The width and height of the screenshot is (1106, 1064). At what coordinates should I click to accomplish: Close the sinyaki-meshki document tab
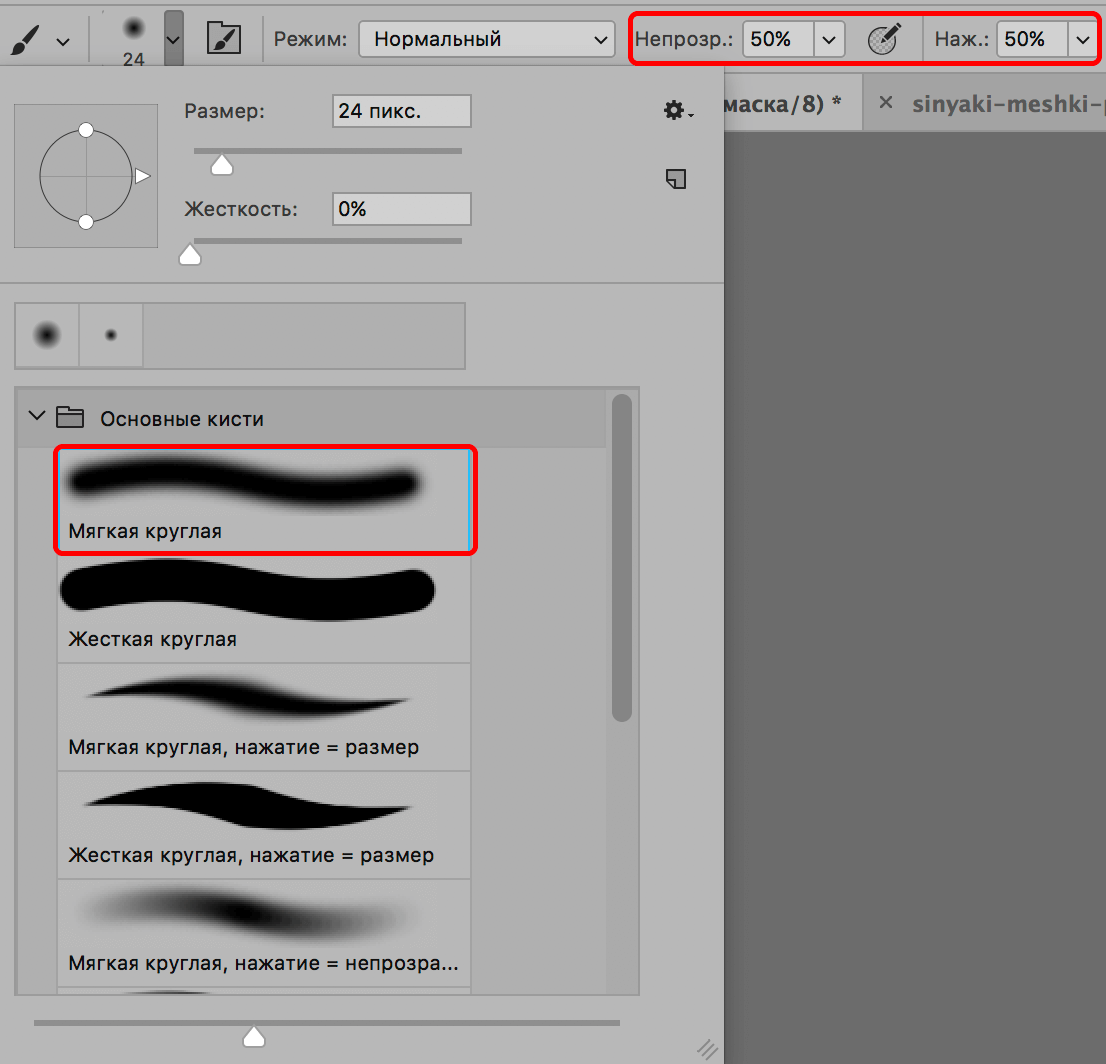click(885, 103)
